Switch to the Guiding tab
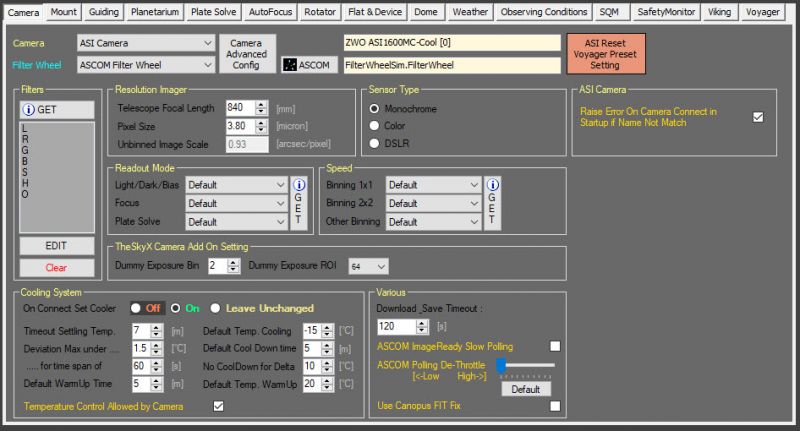The height and width of the screenshot is (431, 800). [x=104, y=12]
